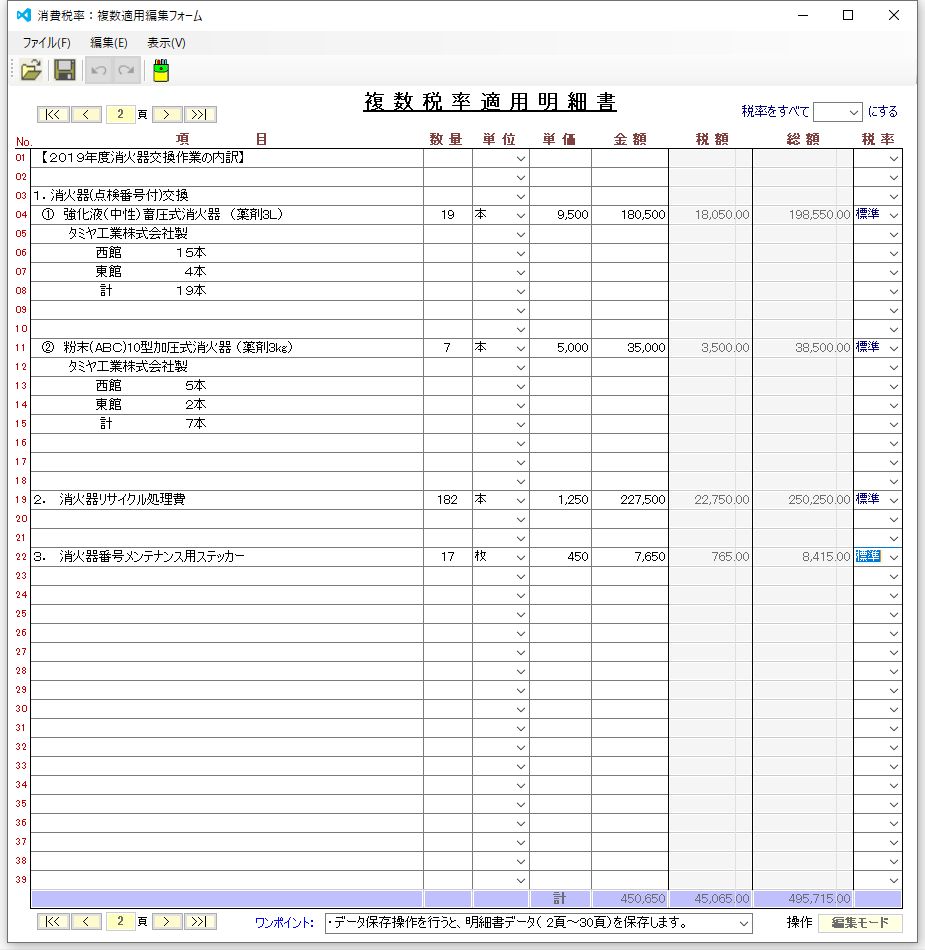
Task: Select the 粉末(ABC)10型加圧式消火器 item cell
Action: pos(227,348)
